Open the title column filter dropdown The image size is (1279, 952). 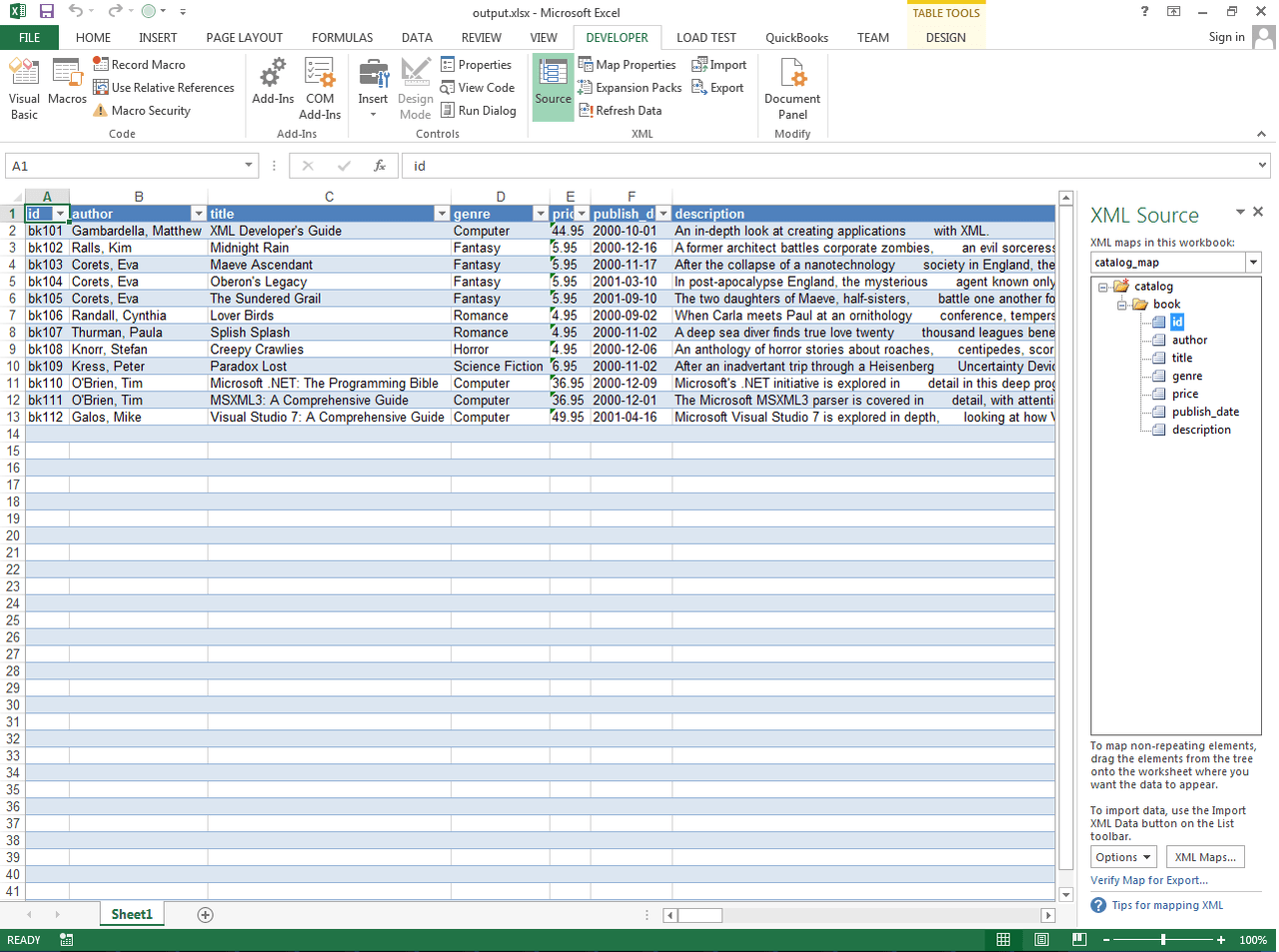point(442,214)
